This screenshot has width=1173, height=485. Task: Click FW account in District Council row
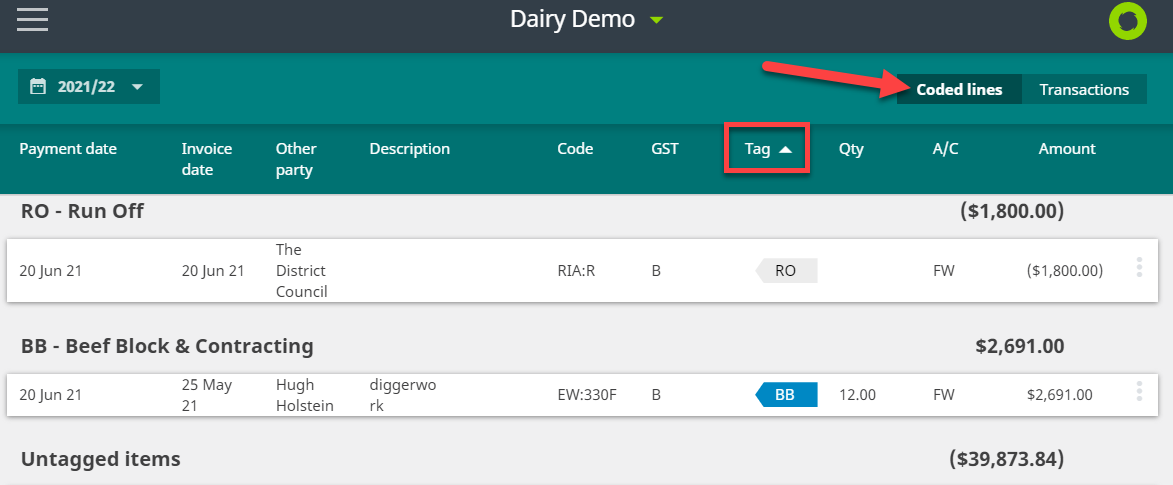[943, 271]
